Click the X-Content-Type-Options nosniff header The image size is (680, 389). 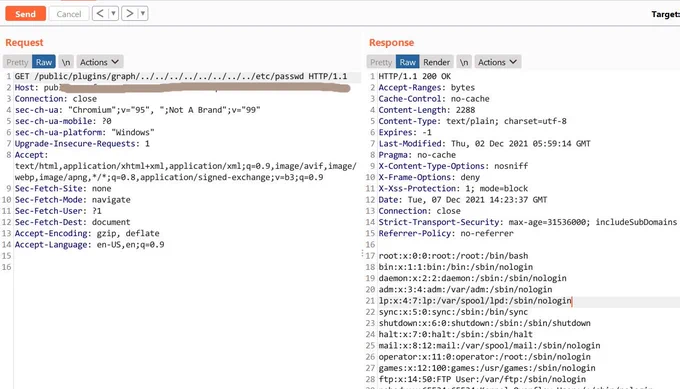pos(454,166)
